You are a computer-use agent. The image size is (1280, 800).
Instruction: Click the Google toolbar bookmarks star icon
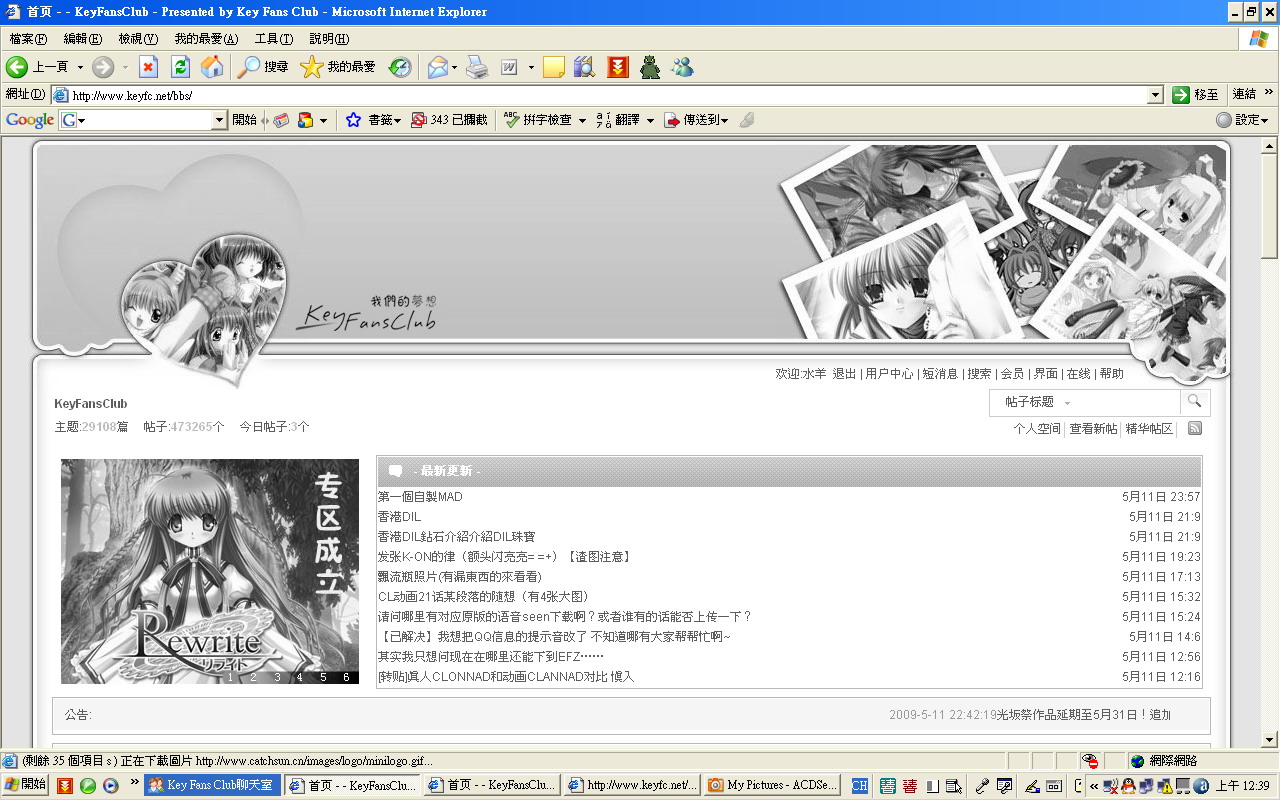(353, 120)
